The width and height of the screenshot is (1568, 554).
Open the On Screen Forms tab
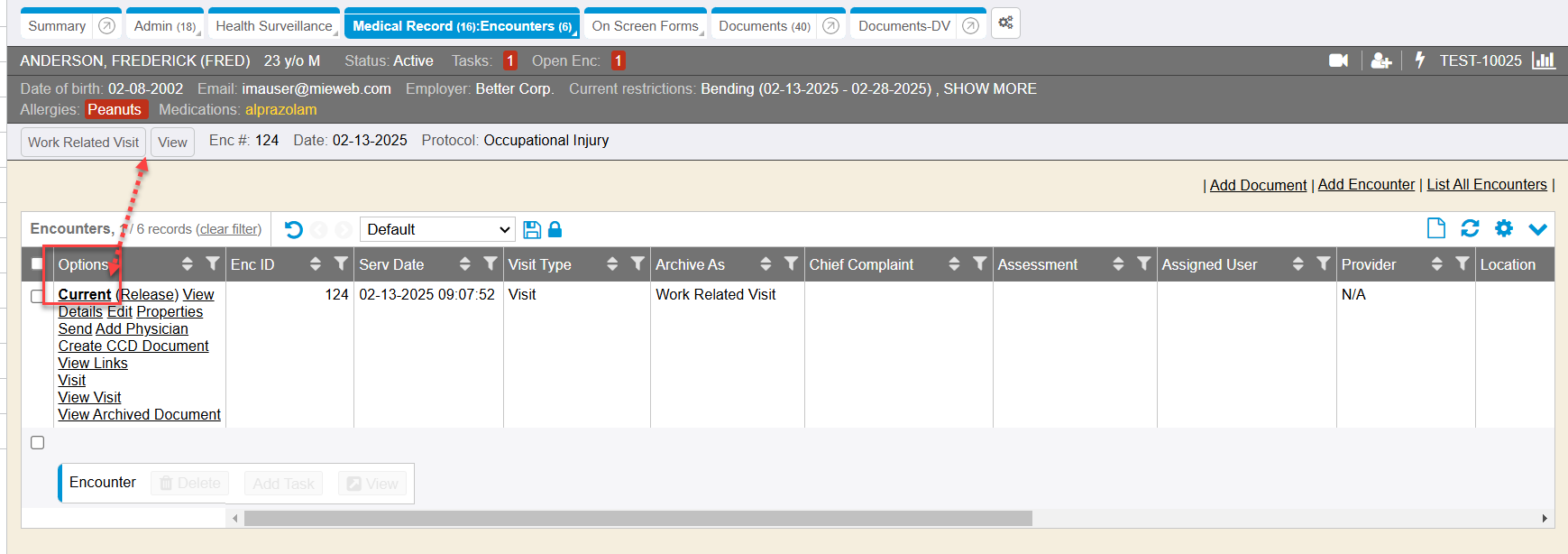[x=645, y=26]
